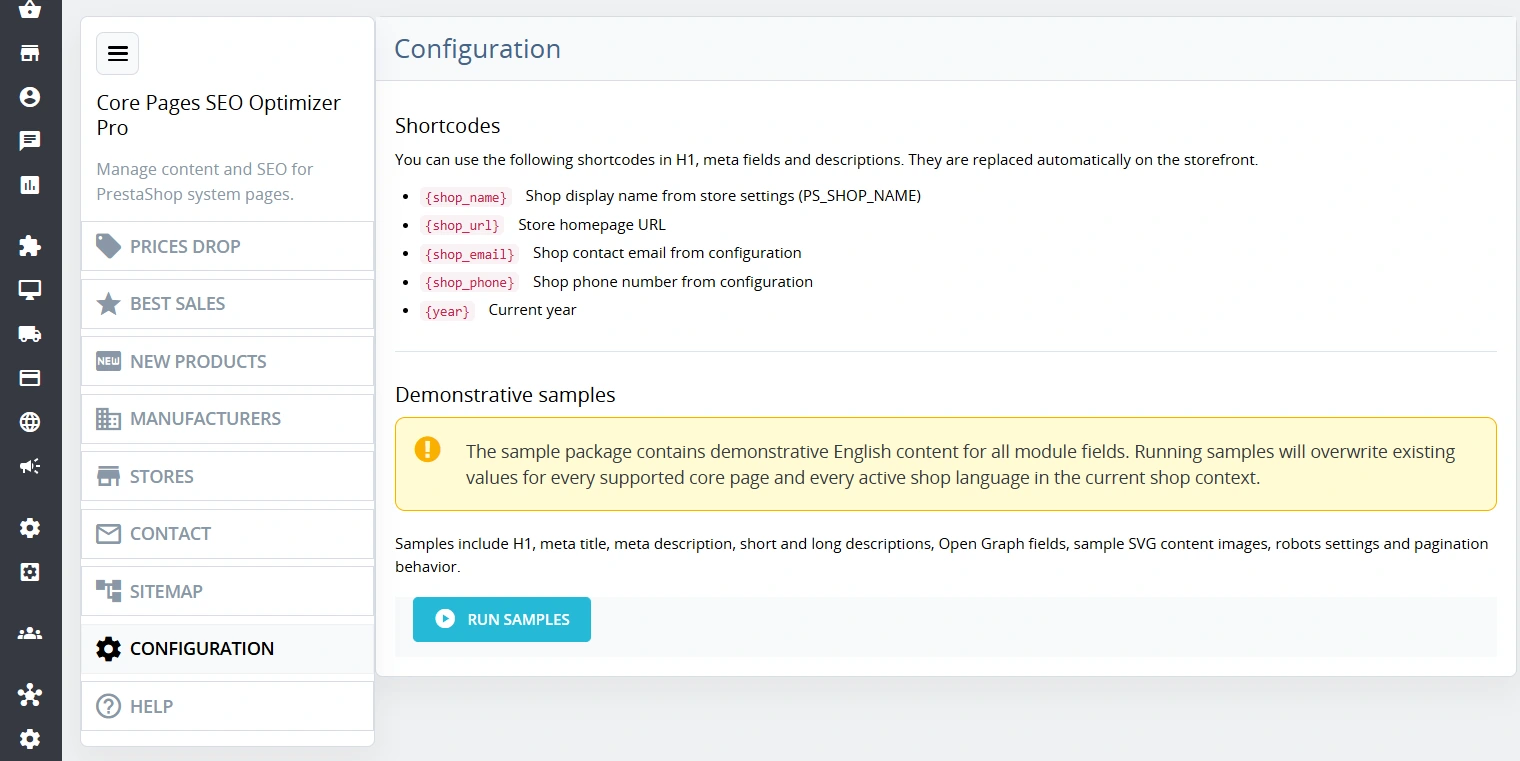The height and width of the screenshot is (761, 1520).
Task: Click the orange warning exclamation icon
Action: tap(427, 449)
